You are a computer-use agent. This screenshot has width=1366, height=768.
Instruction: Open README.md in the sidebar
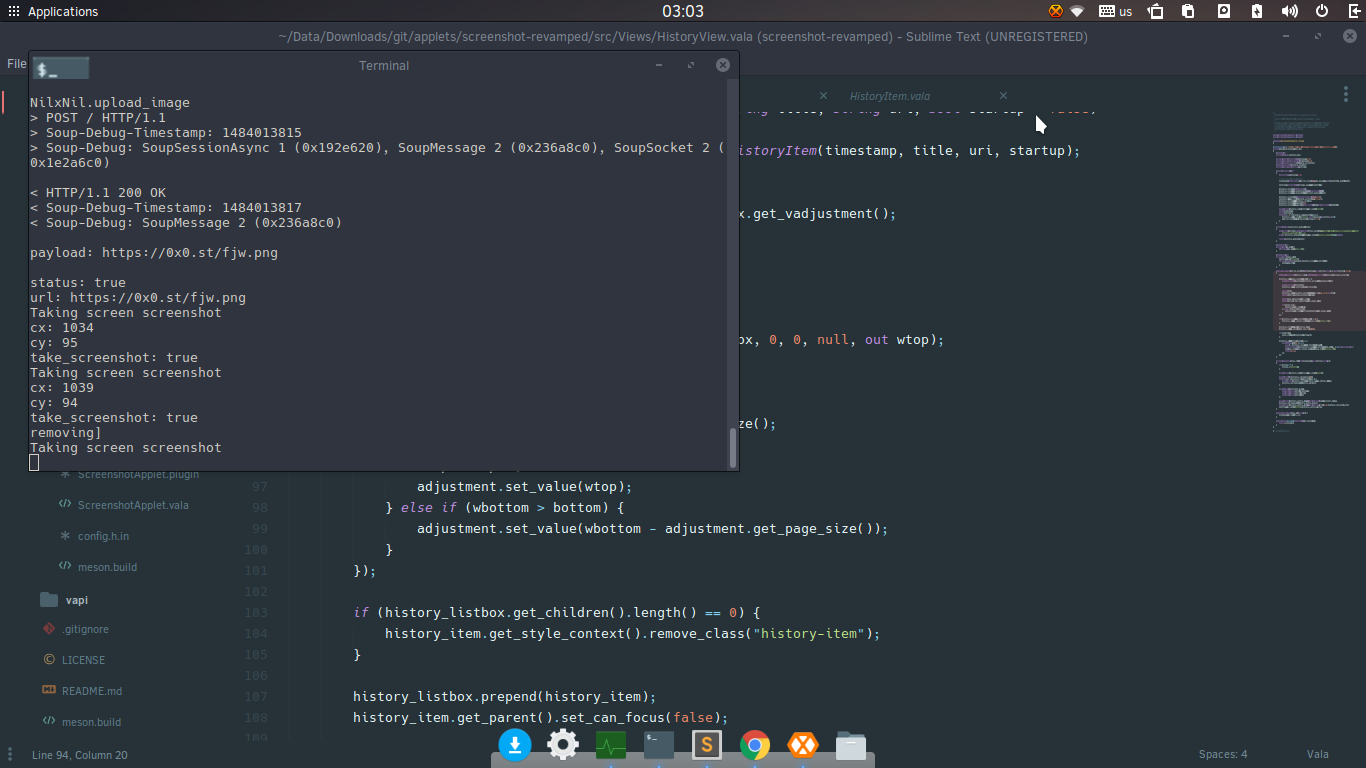[x=92, y=691]
